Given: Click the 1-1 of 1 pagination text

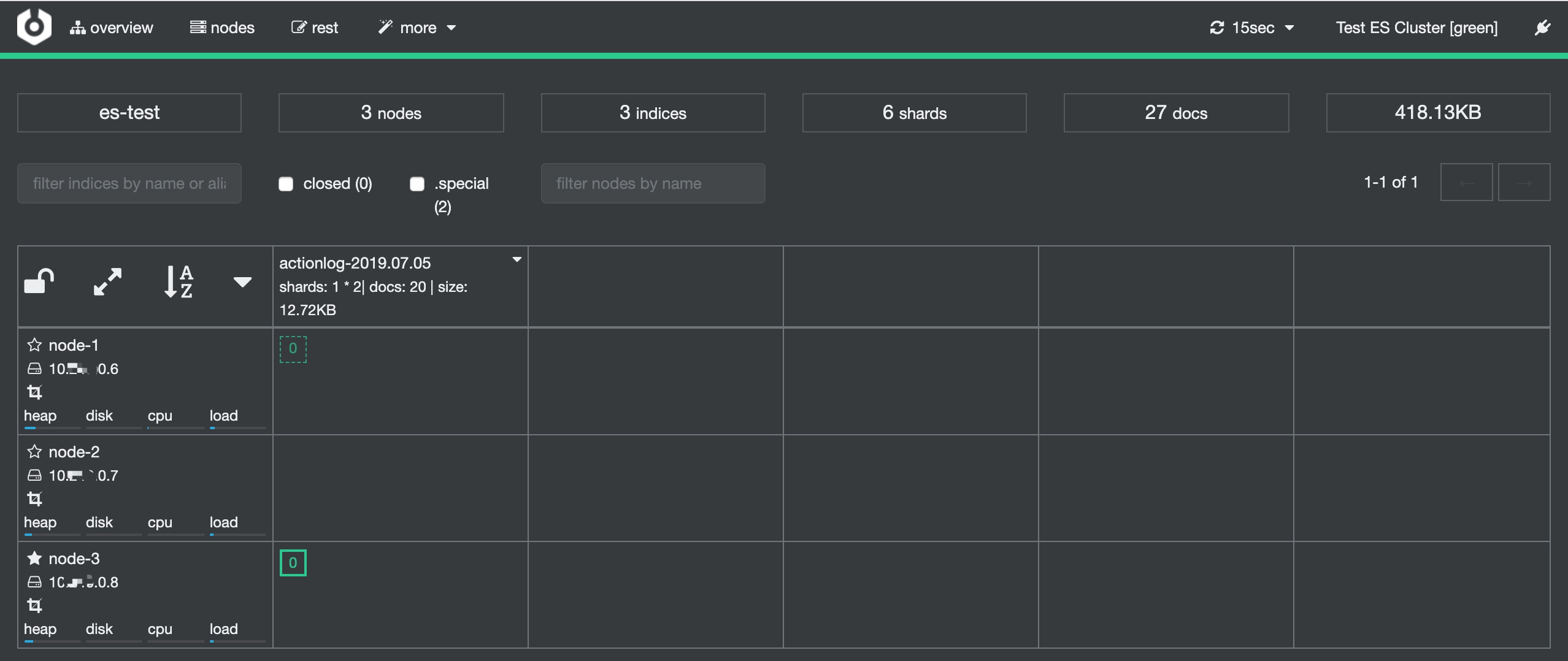Looking at the screenshot, I should click(1391, 182).
